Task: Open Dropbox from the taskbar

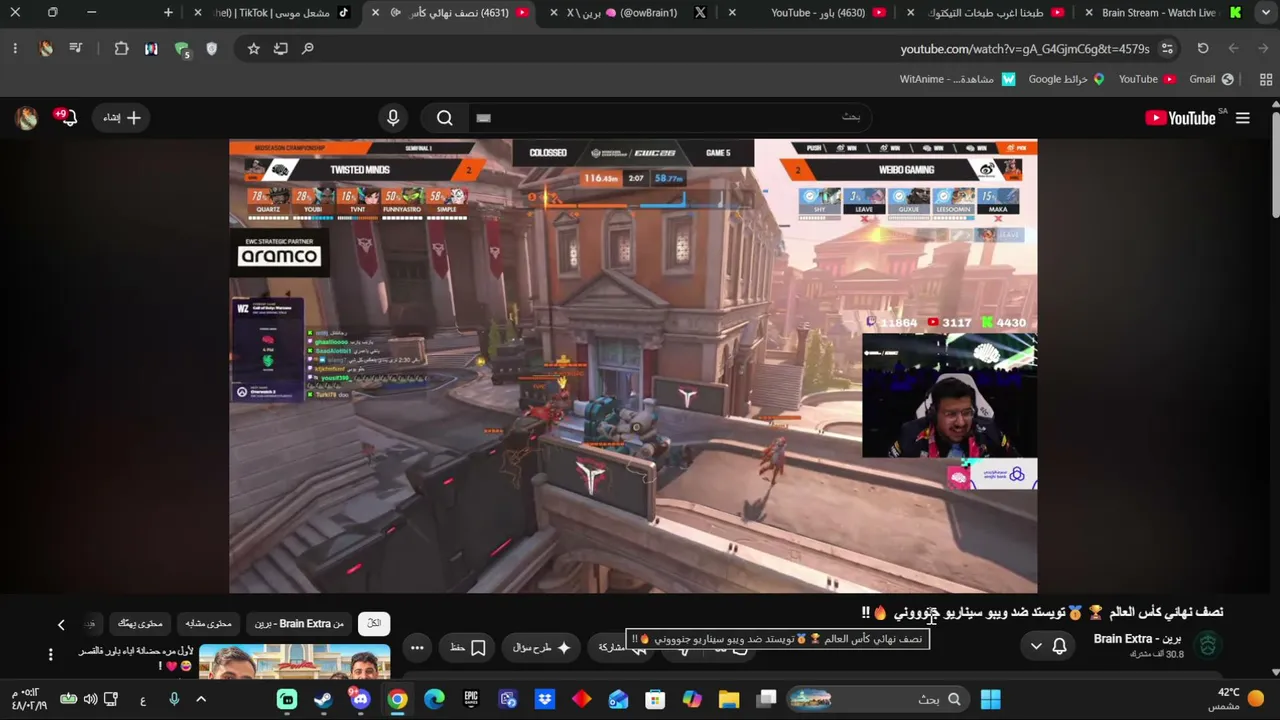Action: click(545, 699)
